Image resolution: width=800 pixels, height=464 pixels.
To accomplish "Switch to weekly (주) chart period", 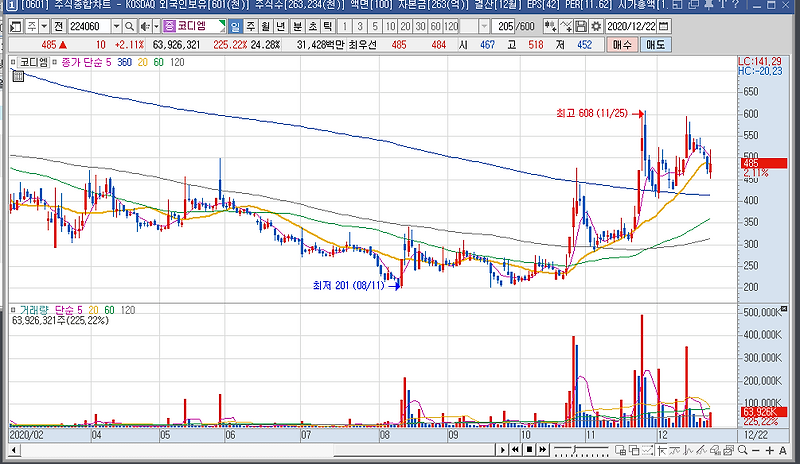I will point(251,26).
